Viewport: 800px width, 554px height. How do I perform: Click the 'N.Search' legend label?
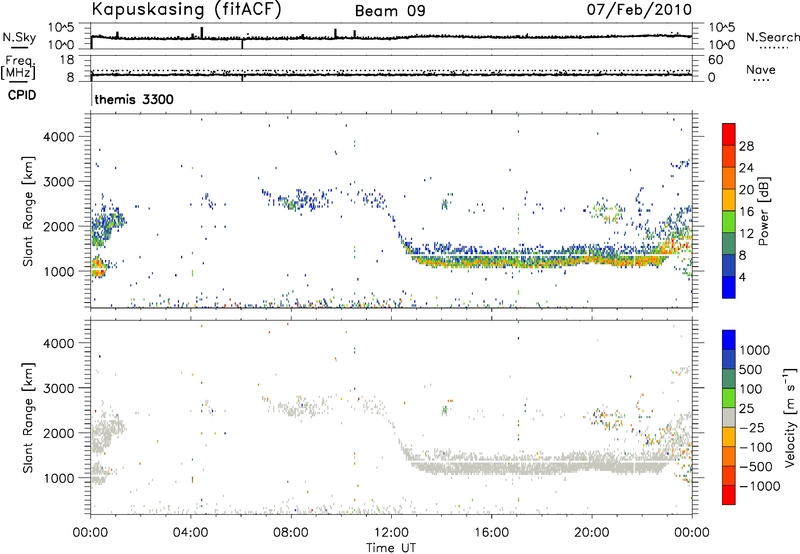point(773,37)
